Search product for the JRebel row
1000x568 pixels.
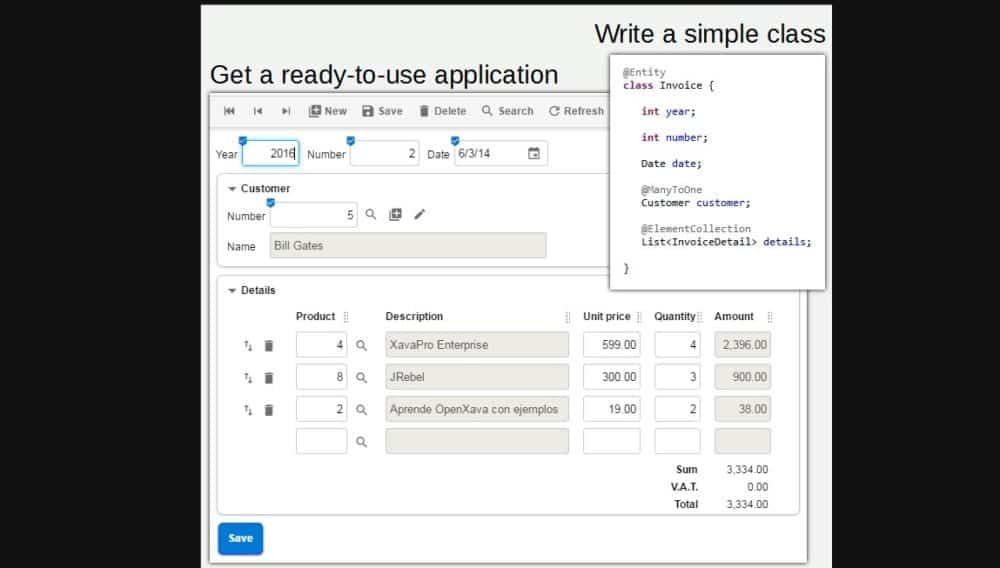(x=362, y=378)
